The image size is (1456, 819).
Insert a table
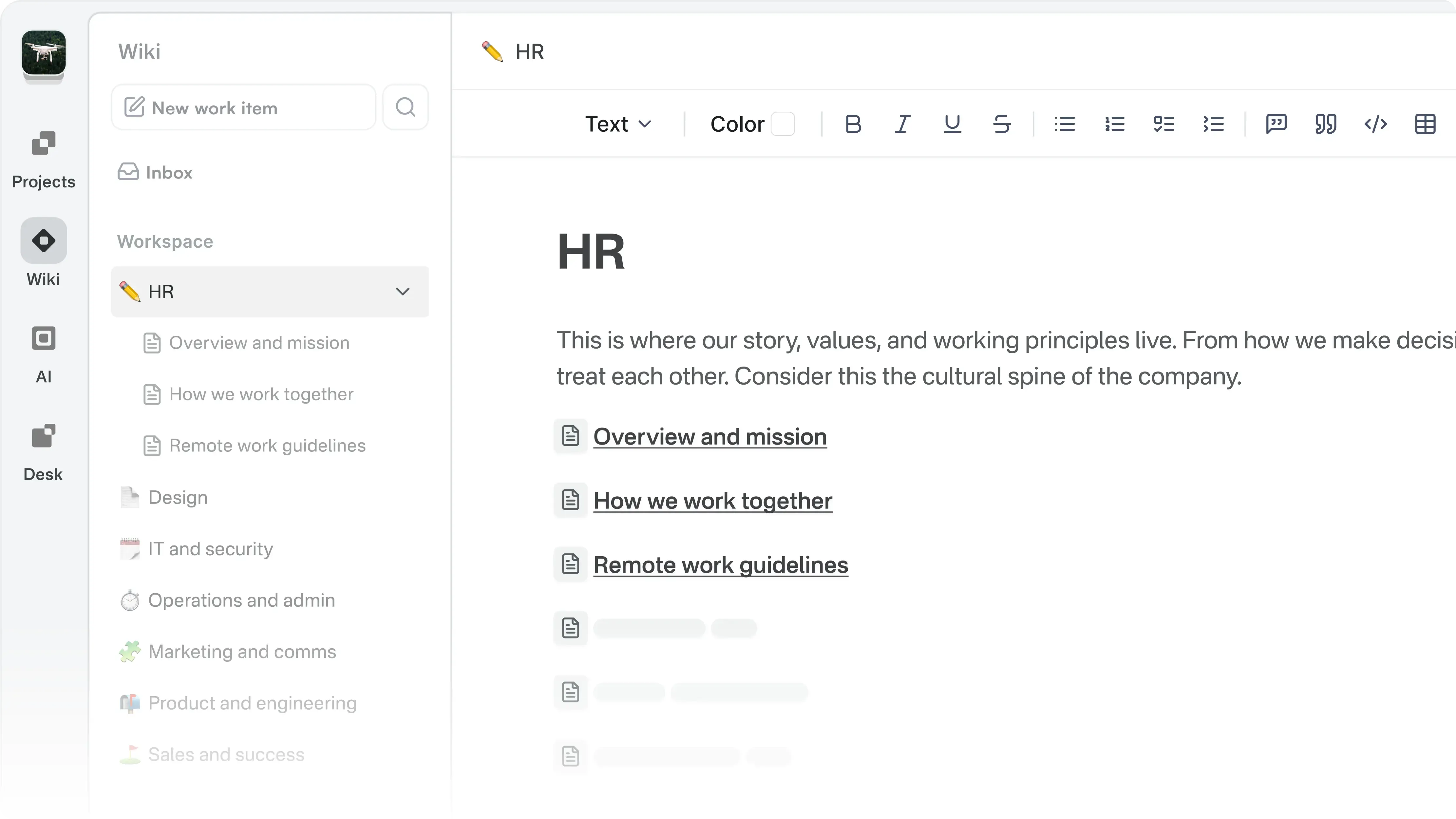1425,124
